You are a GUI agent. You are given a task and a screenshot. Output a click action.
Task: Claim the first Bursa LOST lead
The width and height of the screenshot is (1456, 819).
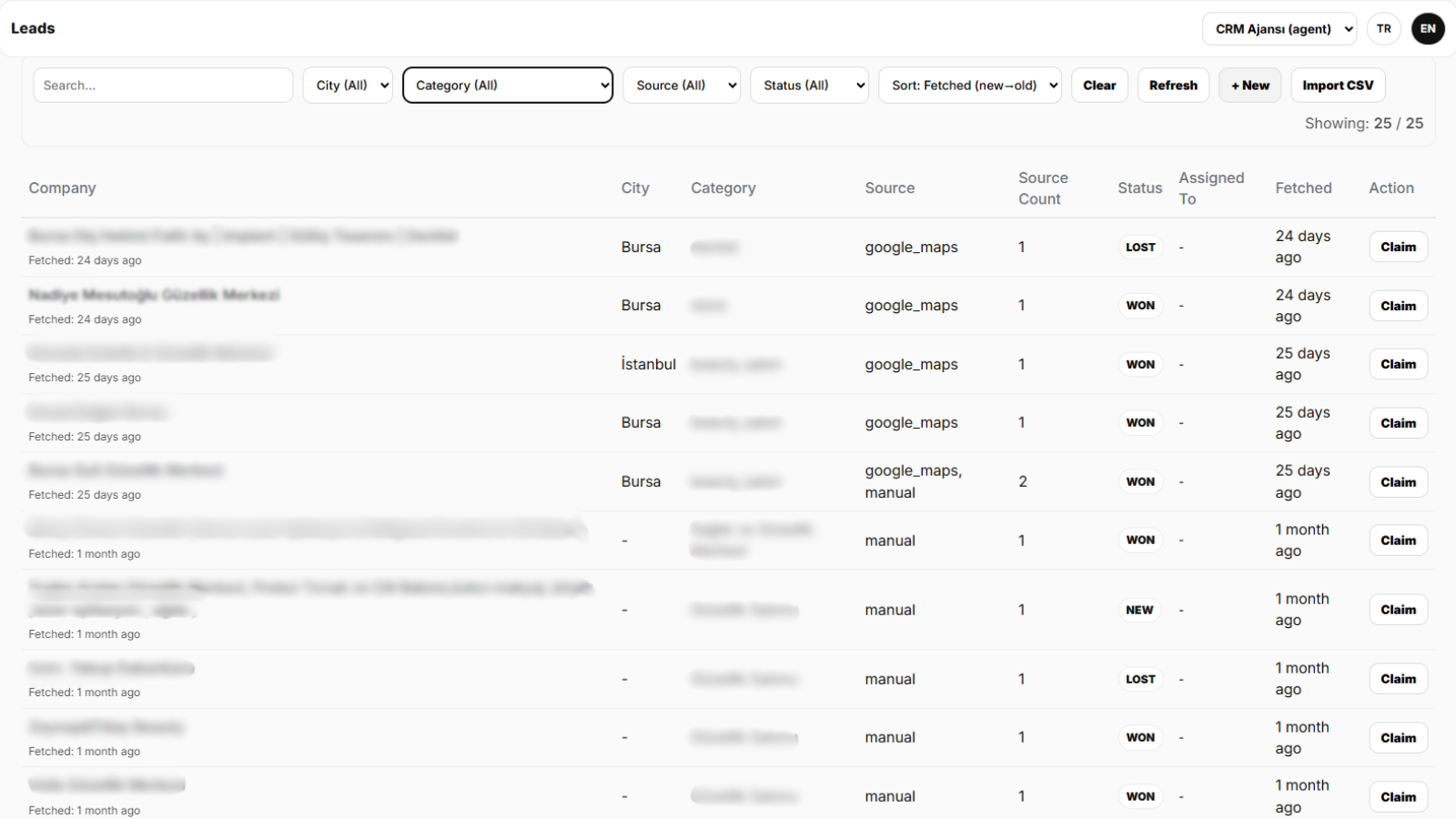1398,248
